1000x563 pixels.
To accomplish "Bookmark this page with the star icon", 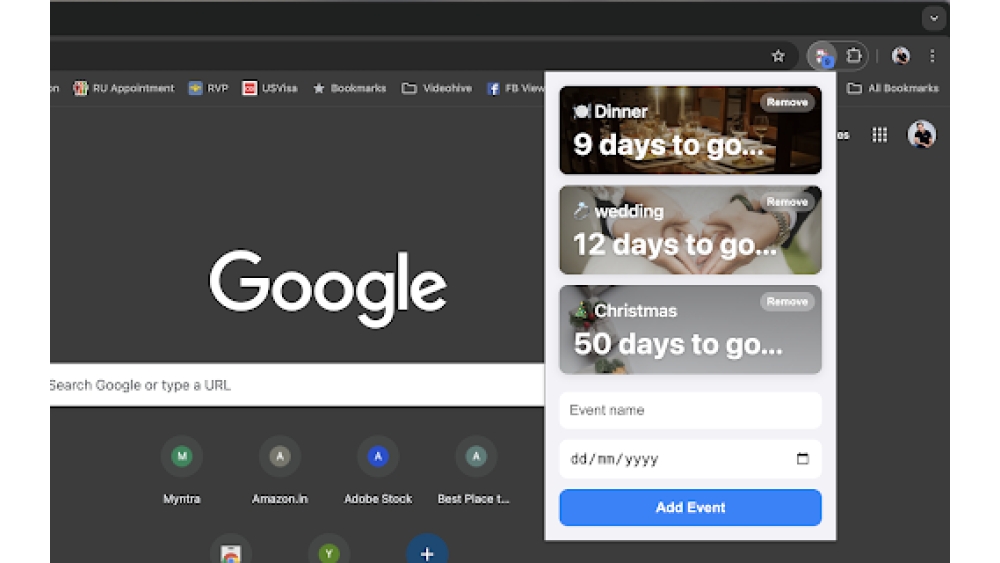I will pyautogui.click(x=777, y=56).
